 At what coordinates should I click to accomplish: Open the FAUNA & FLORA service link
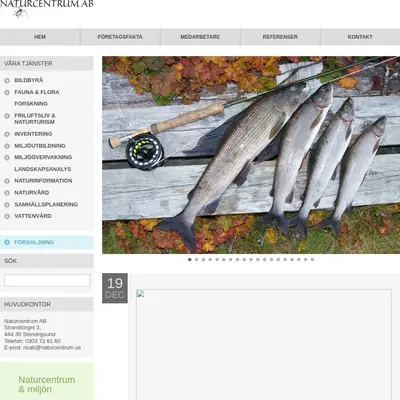pos(37,92)
